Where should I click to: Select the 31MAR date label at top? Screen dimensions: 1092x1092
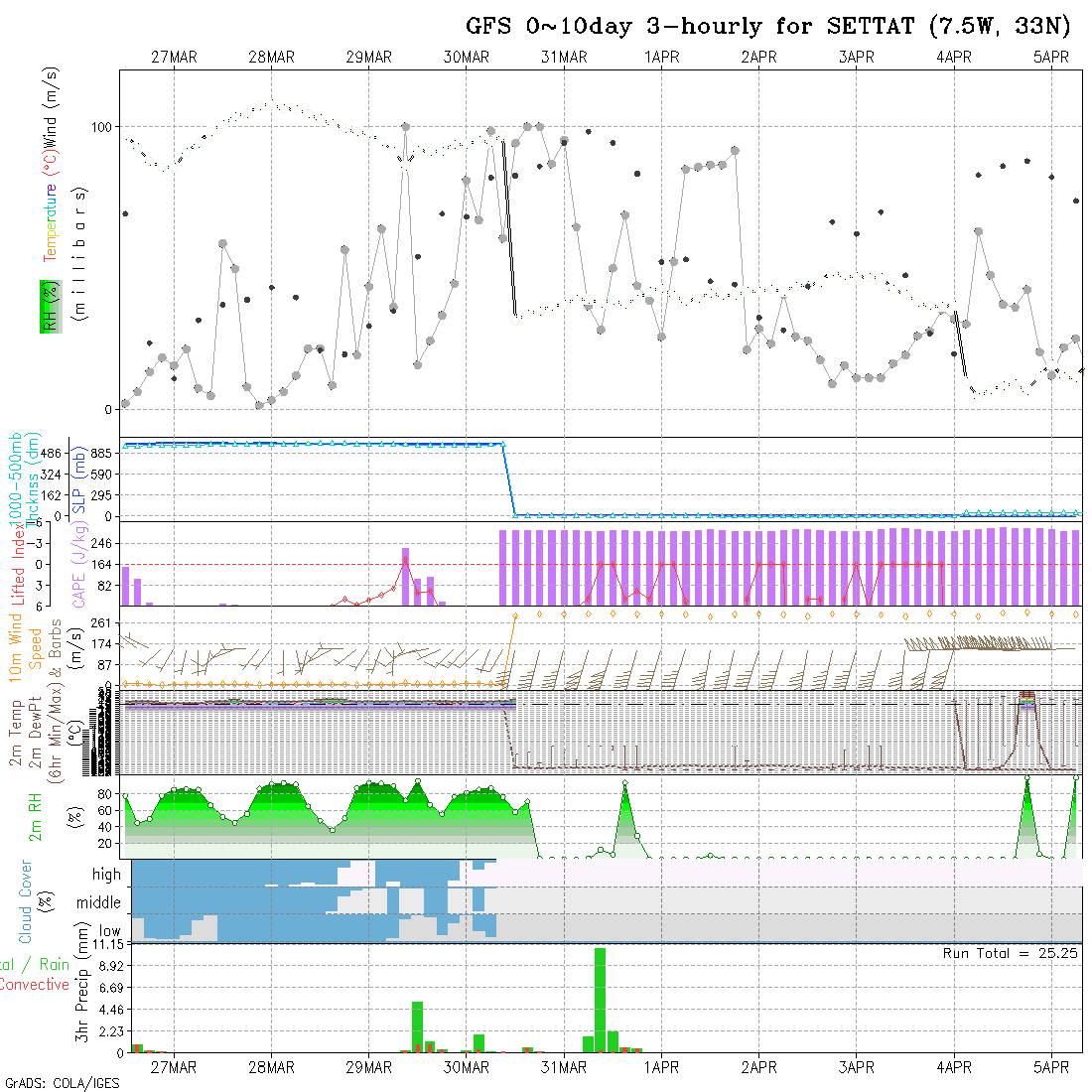pos(564,58)
